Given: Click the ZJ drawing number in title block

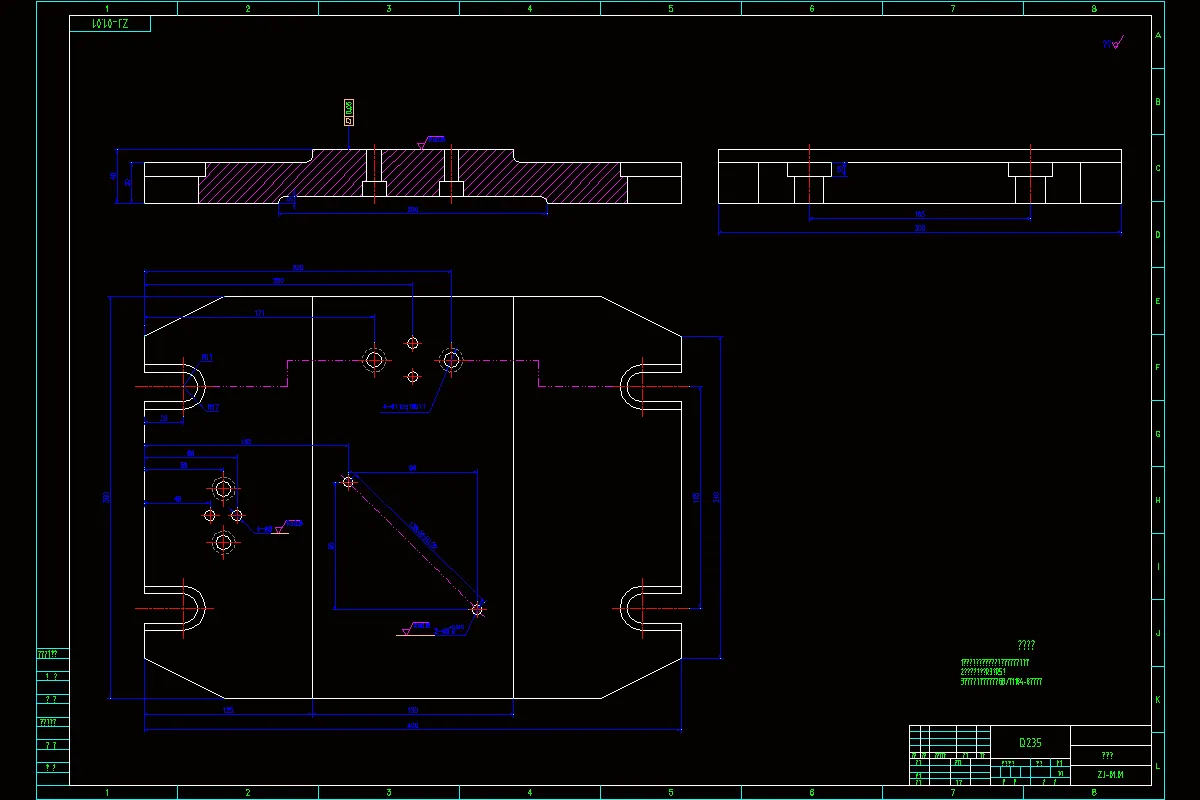Looking at the screenshot, I should coord(1109,774).
